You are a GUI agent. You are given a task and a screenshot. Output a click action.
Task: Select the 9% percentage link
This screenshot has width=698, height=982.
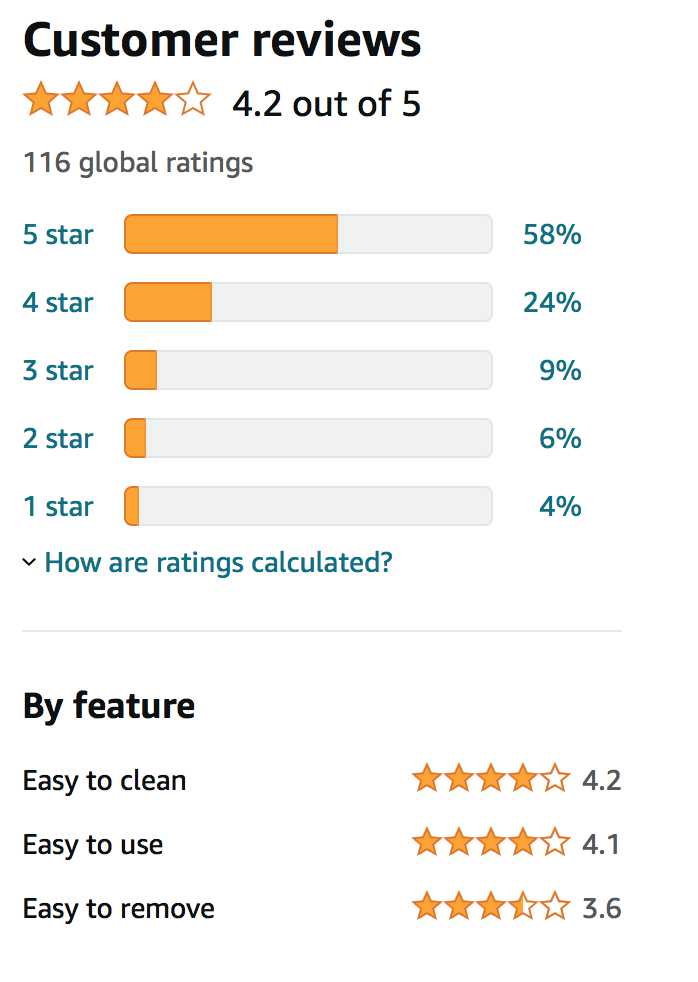(560, 370)
